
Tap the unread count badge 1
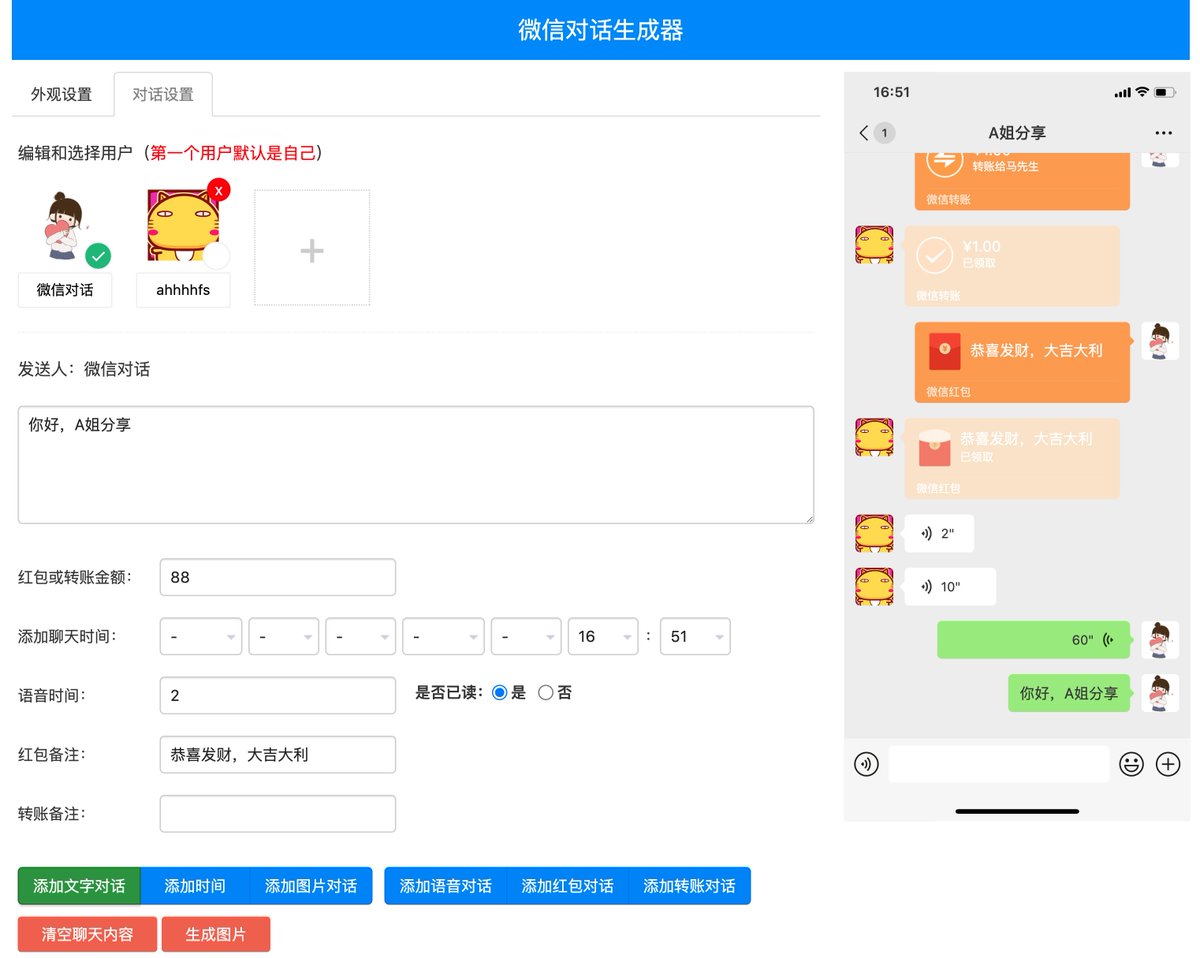tap(884, 133)
